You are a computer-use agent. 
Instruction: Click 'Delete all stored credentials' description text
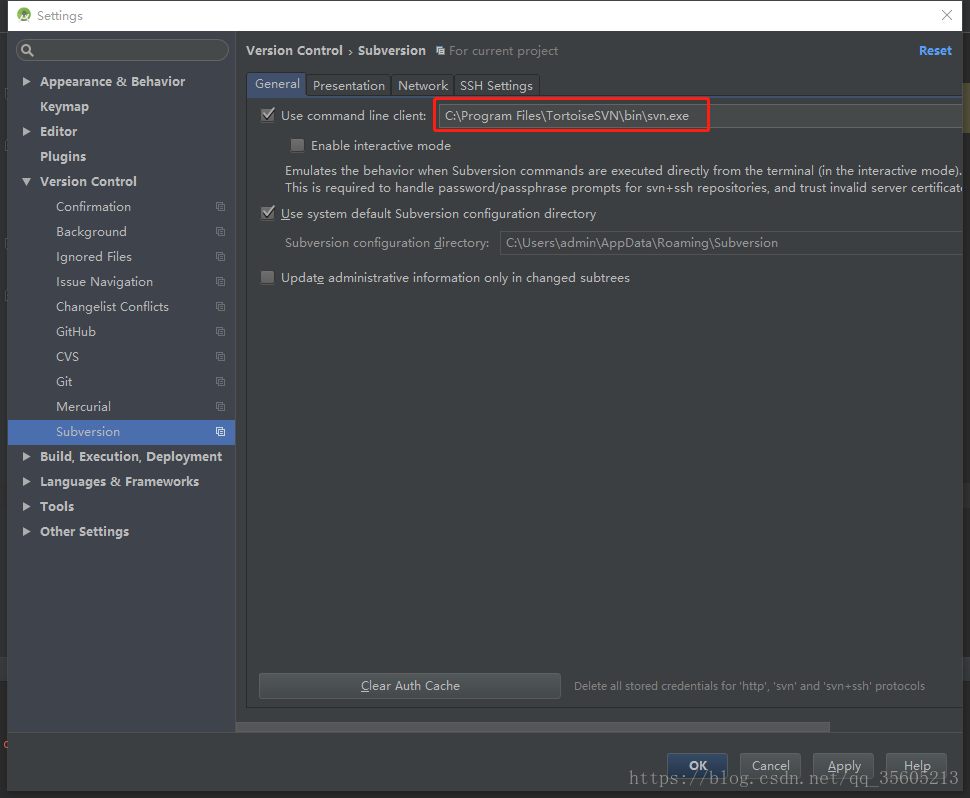click(749, 686)
